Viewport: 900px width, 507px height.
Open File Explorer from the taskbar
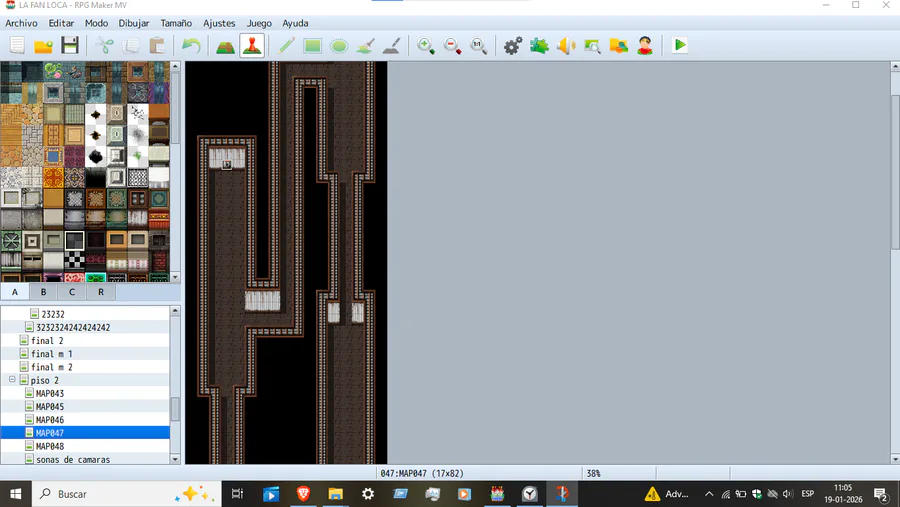(x=335, y=494)
